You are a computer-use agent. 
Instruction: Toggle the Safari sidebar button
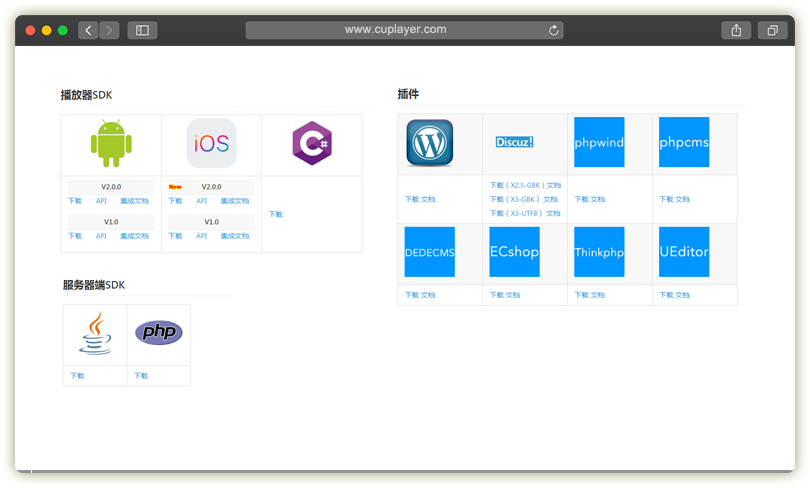142,30
